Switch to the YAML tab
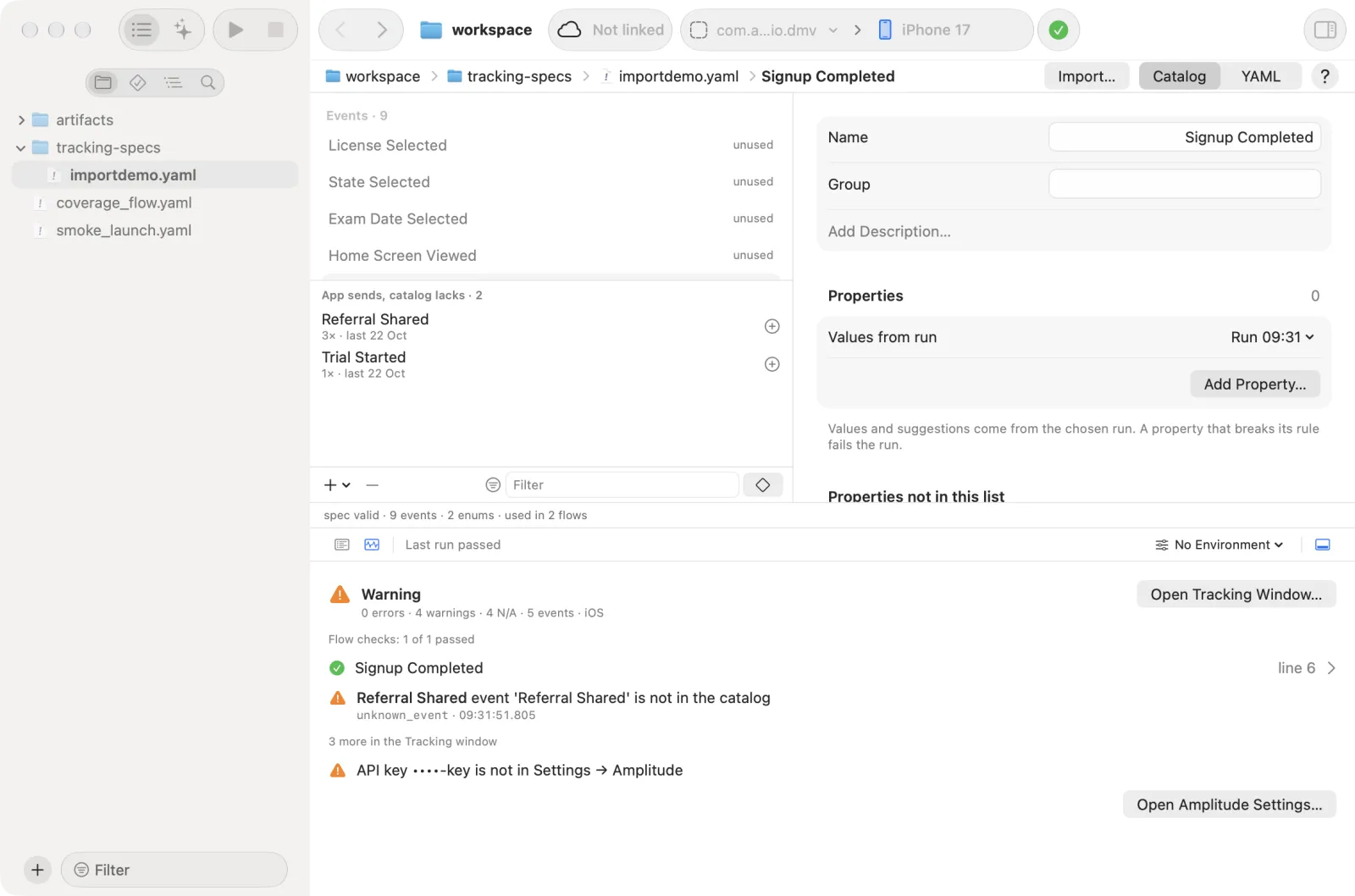Screen dimensions: 1355x896 pyautogui.click(x=1260, y=76)
